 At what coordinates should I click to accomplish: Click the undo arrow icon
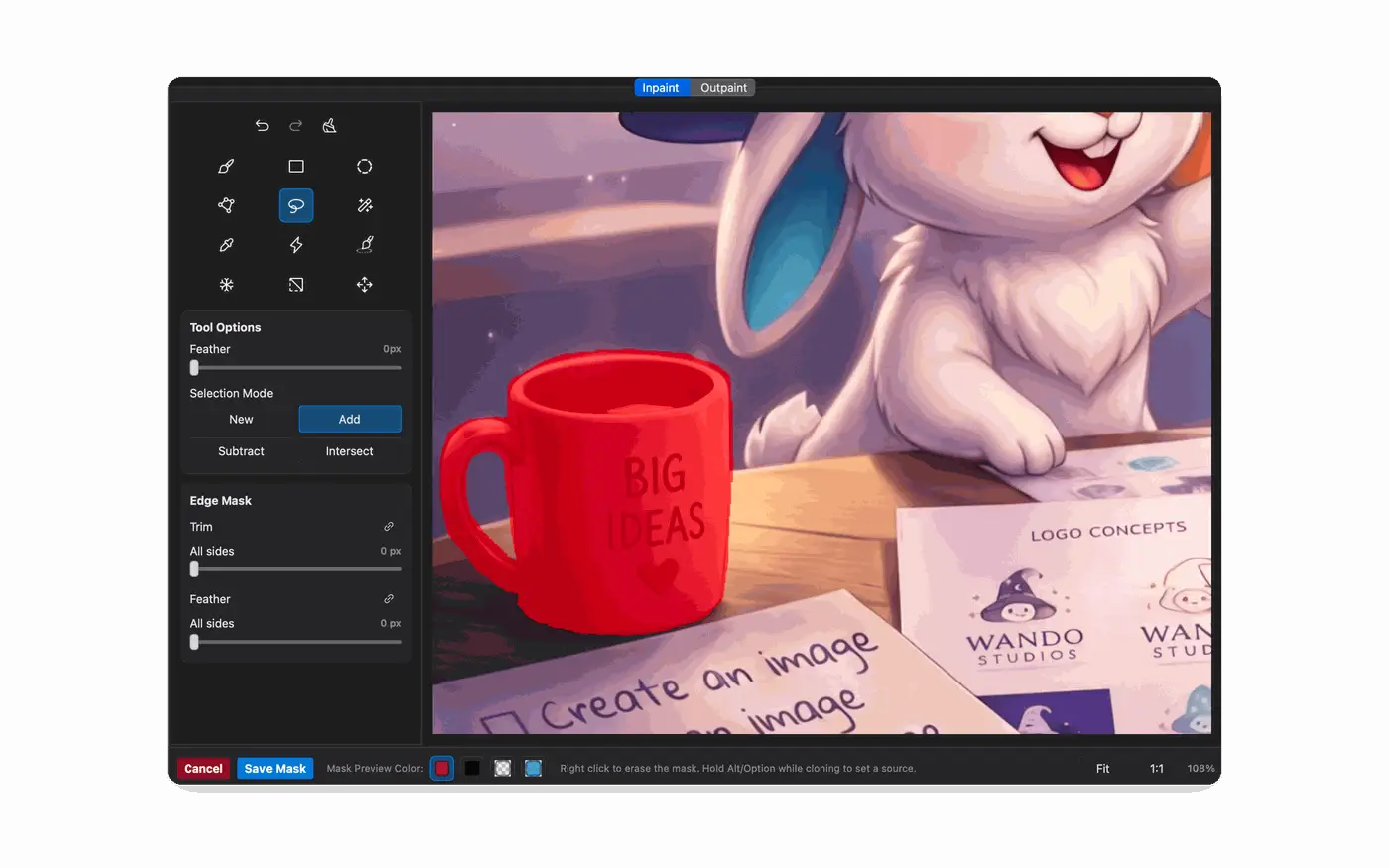[262, 126]
